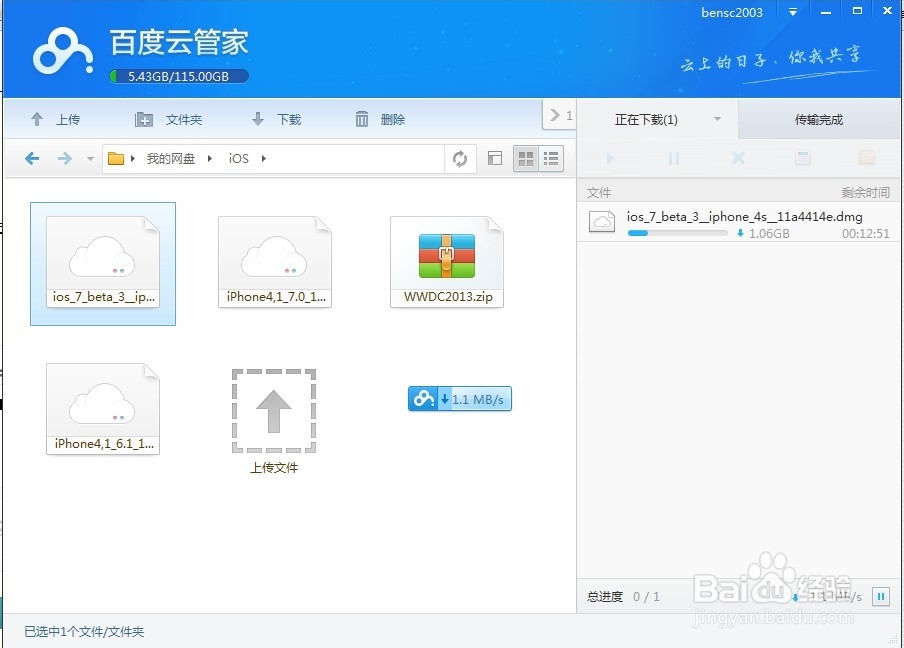This screenshot has width=904, height=648.
Task: Open the 正在下载 tab dropdown arrow
Action: [716, 119]
